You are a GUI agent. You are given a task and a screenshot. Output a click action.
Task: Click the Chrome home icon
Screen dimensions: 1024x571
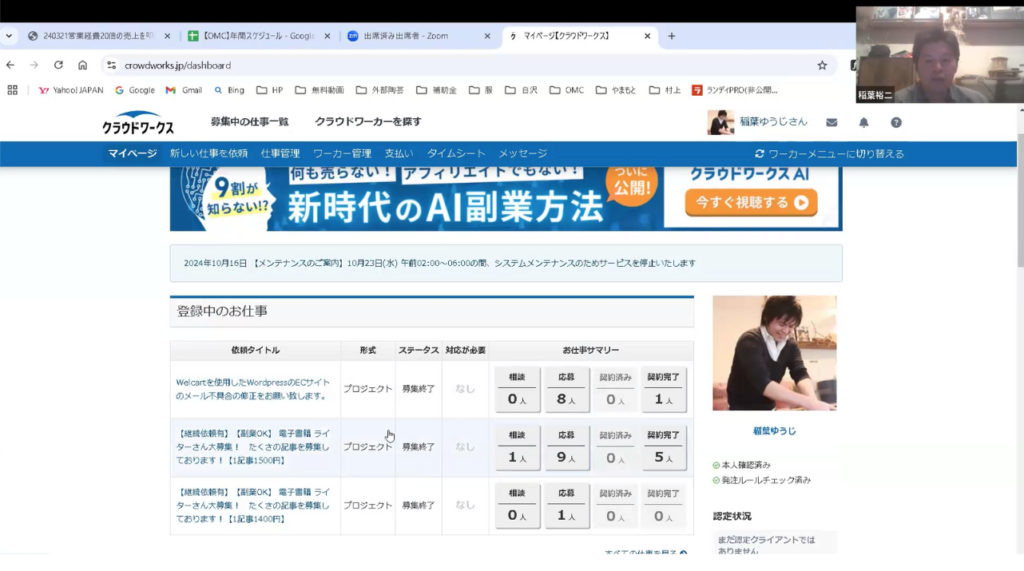click(83, 65)
